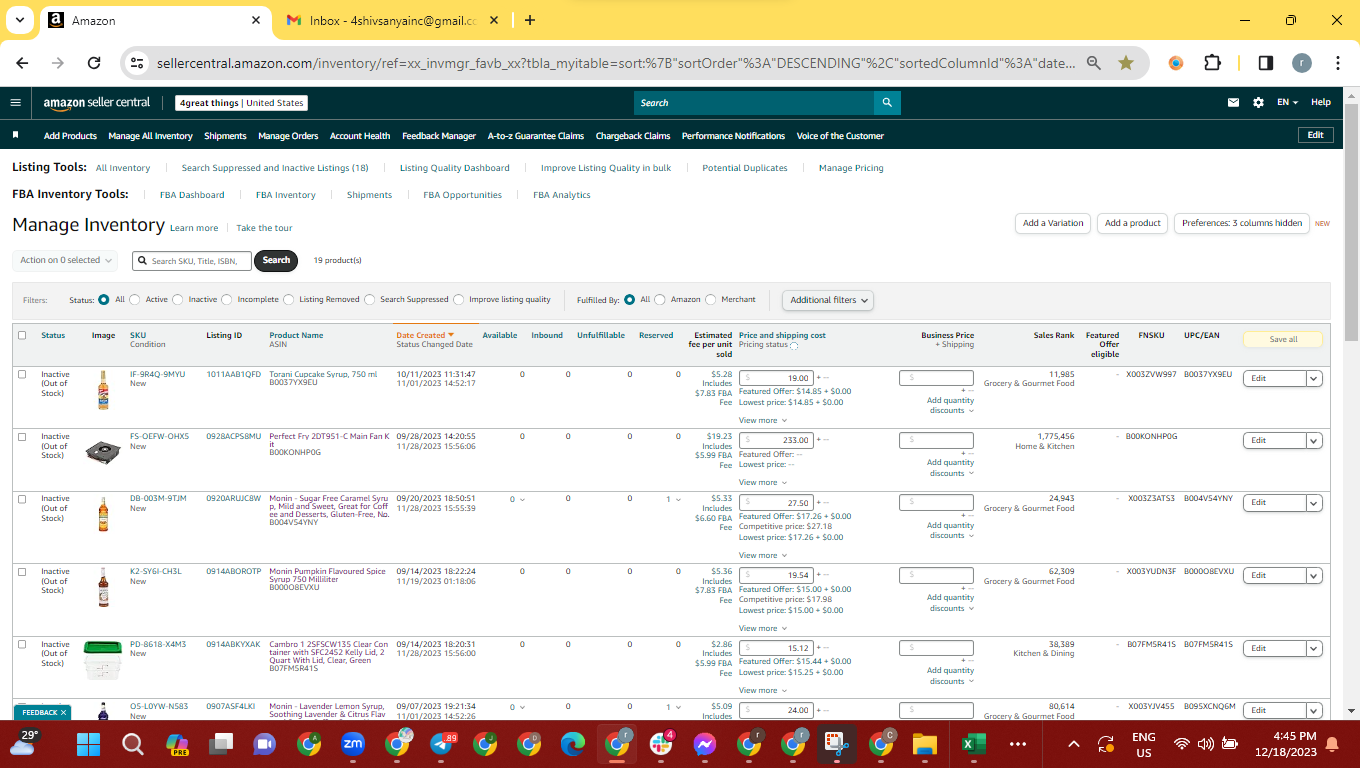Open Help in the top bar
Viewport: 1360px width, 768px height.
pos(1321,102)
